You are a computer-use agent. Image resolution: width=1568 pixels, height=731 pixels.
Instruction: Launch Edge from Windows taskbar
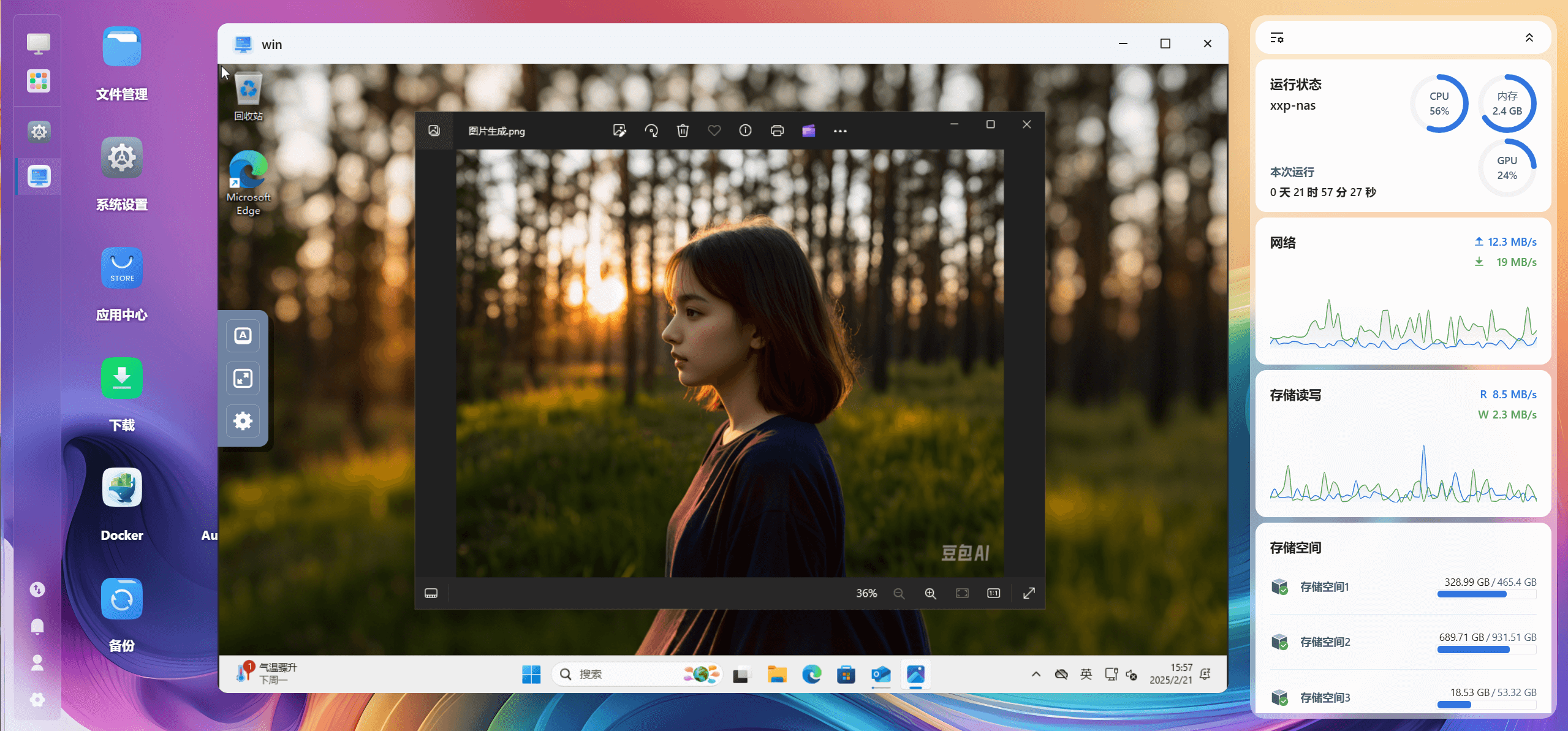(812, 674)
